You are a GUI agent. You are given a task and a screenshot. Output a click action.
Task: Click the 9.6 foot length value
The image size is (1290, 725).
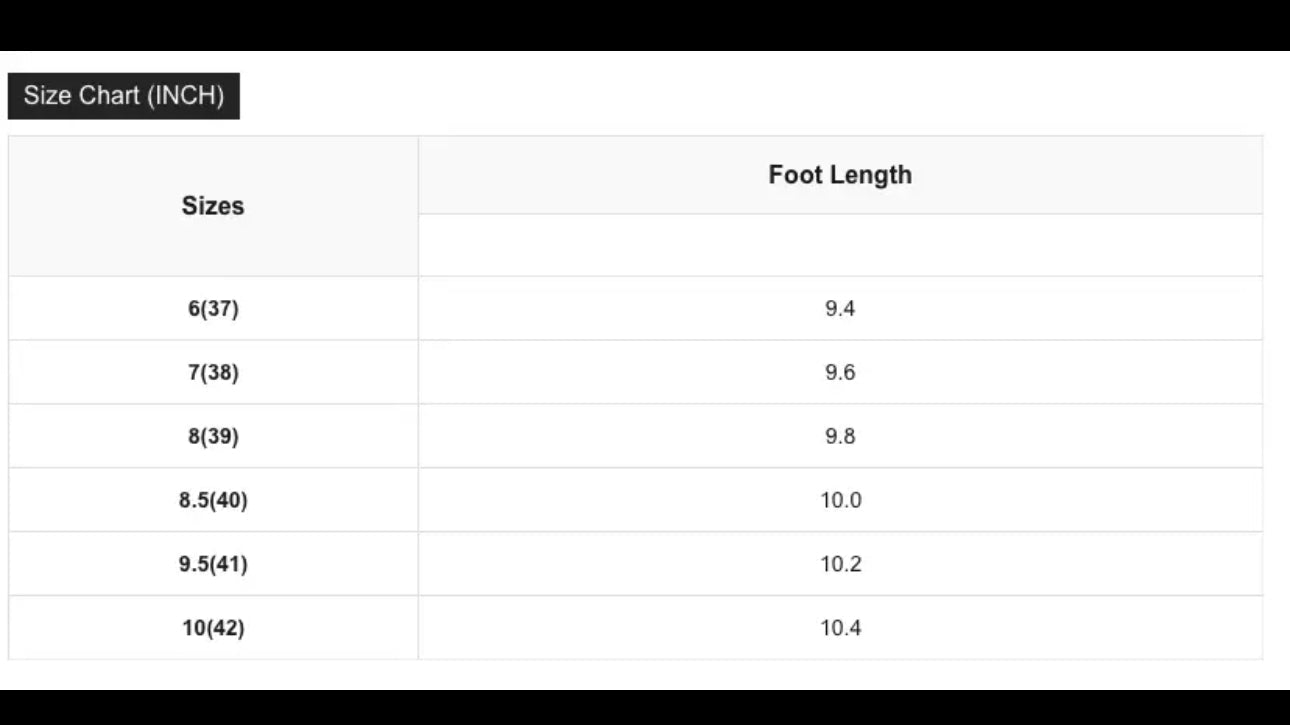coord(840,372)
